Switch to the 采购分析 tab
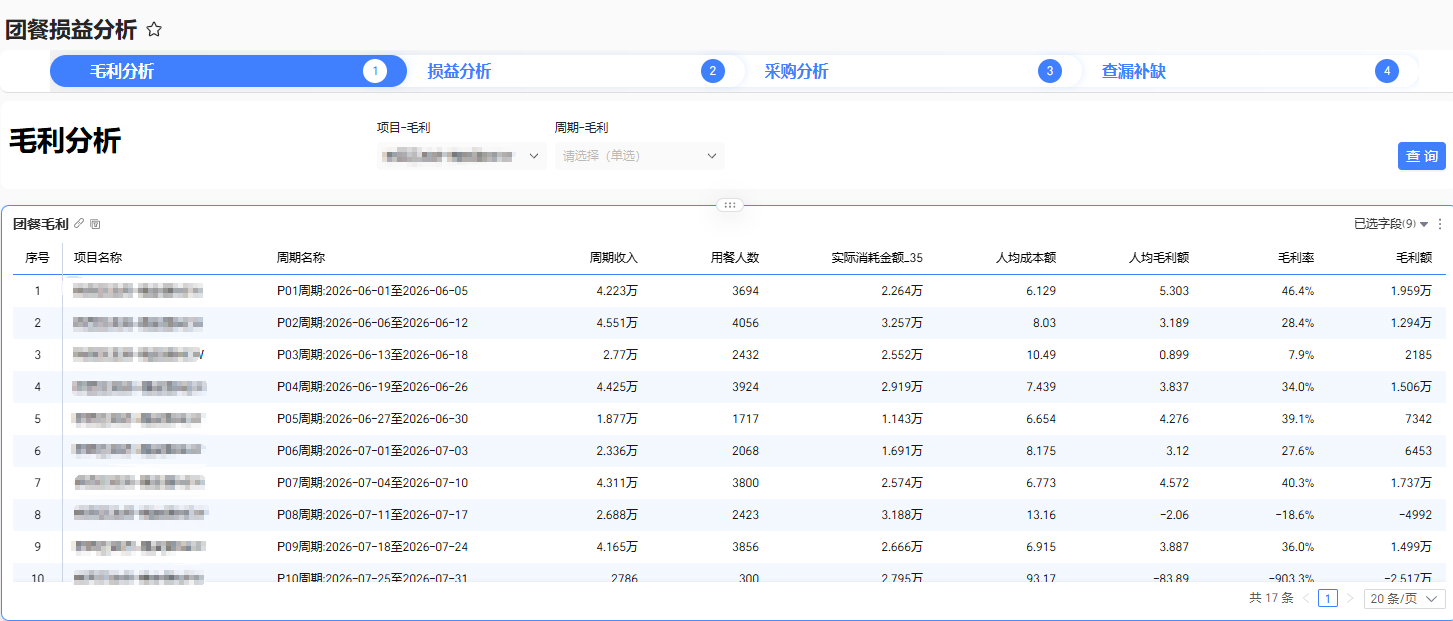1453x621 pixels. click(x=796, y=71)
